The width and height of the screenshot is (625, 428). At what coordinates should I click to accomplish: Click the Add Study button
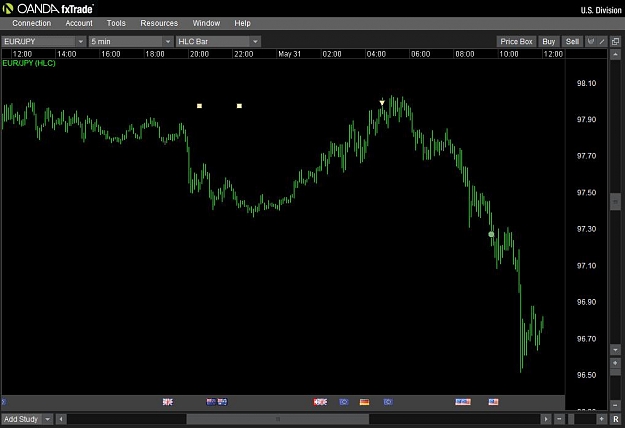pos(21,419)
